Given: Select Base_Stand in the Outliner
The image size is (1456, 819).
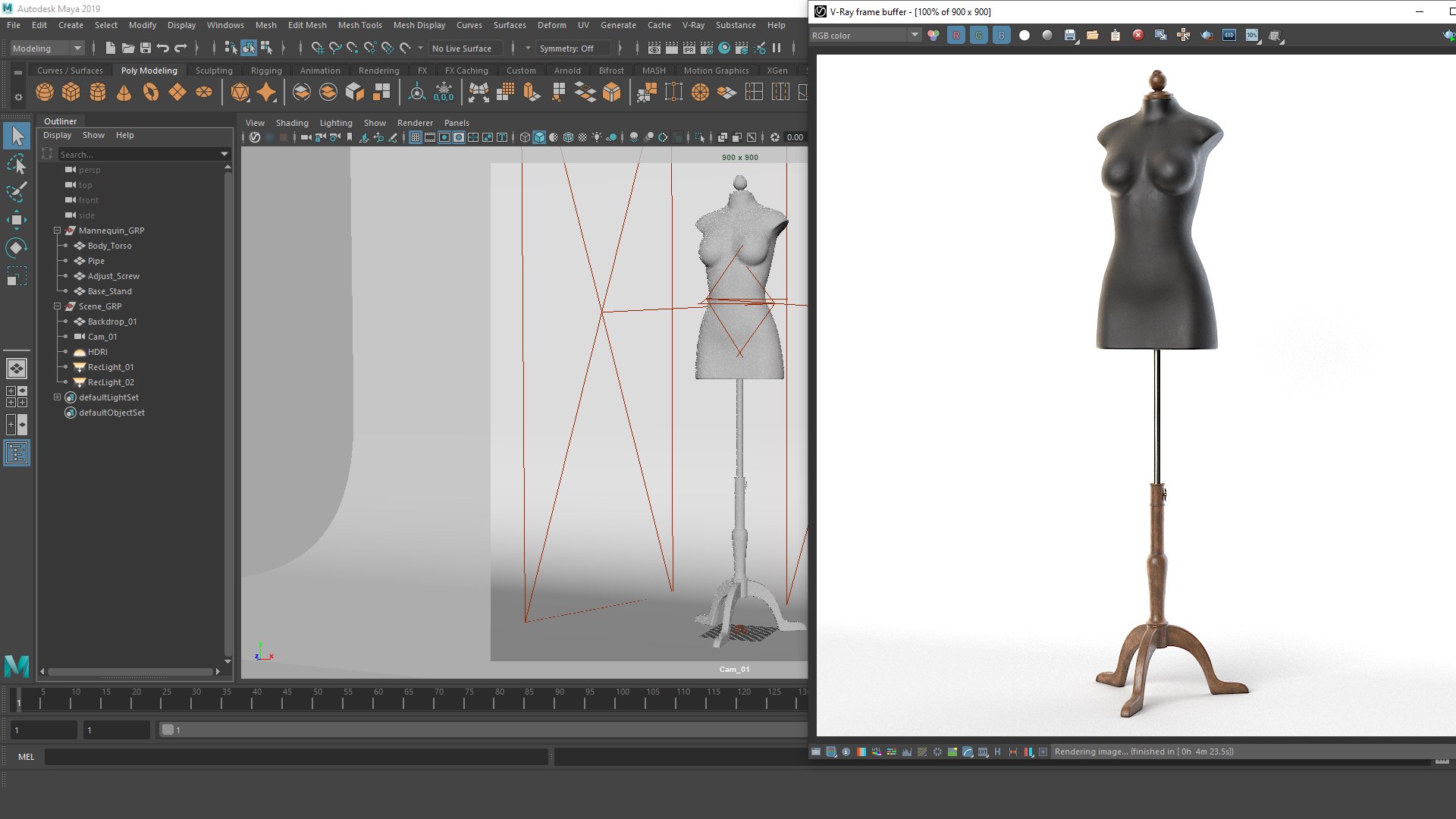Looking at the screenshot, I should coord(110,291).
